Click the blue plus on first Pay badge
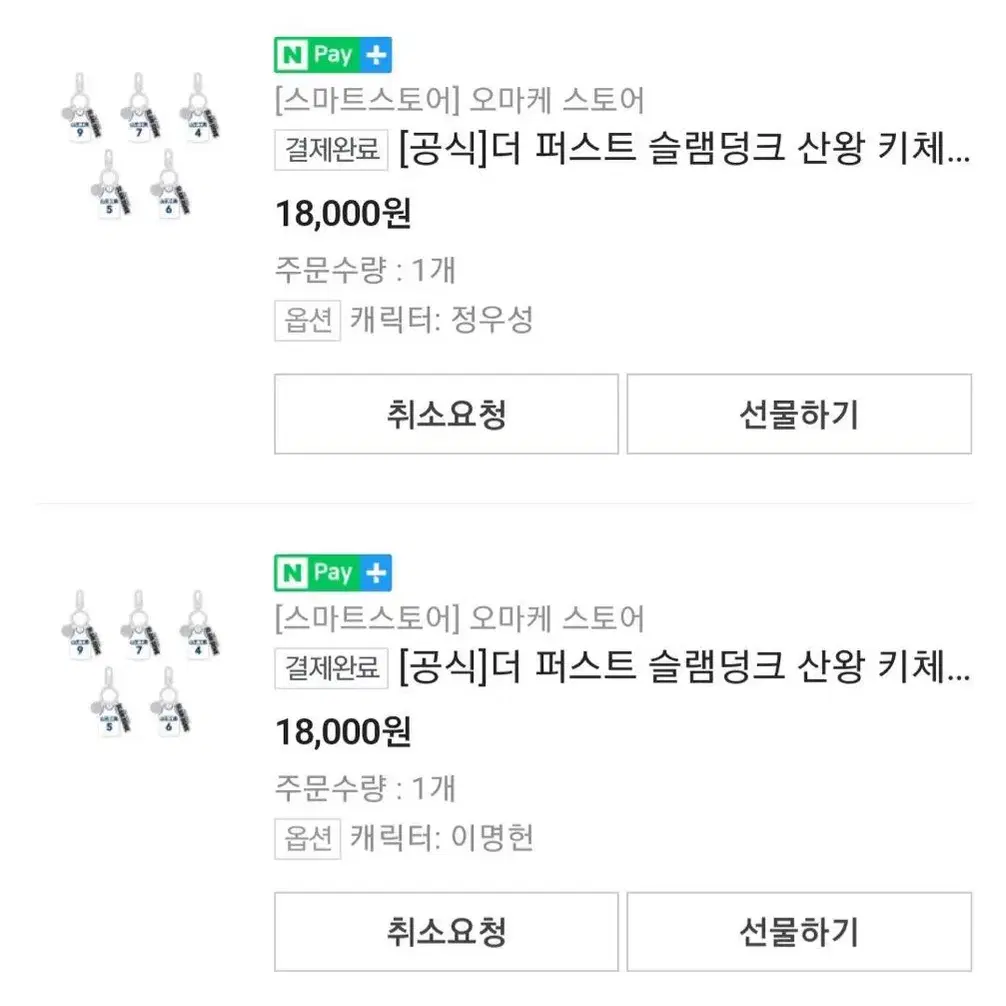This screenshot has height=1006, width=1006. [x=376, y=55]
